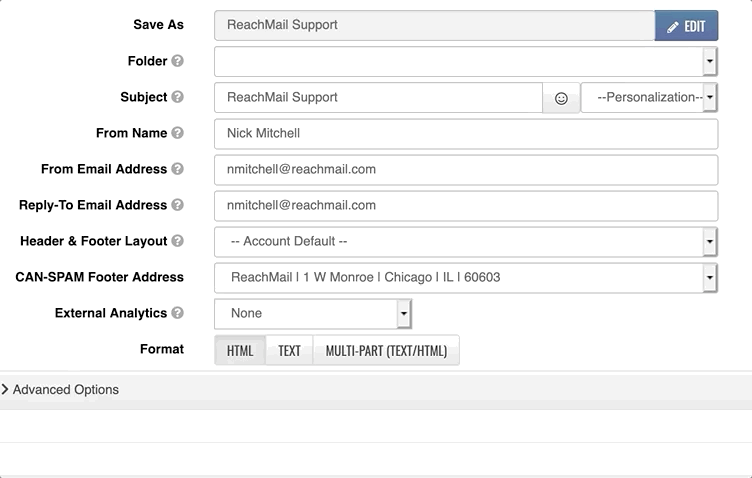Show help for Header & Footer Layout
The height and width of the screenshot is (478, 752).
click(177, 241)
